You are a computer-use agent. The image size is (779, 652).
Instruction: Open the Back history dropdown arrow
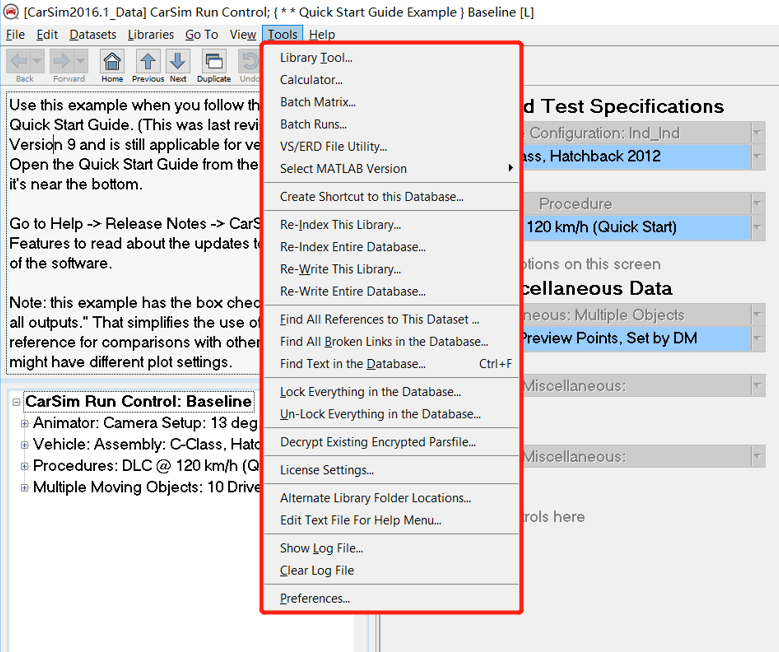(x=37, y=62)
